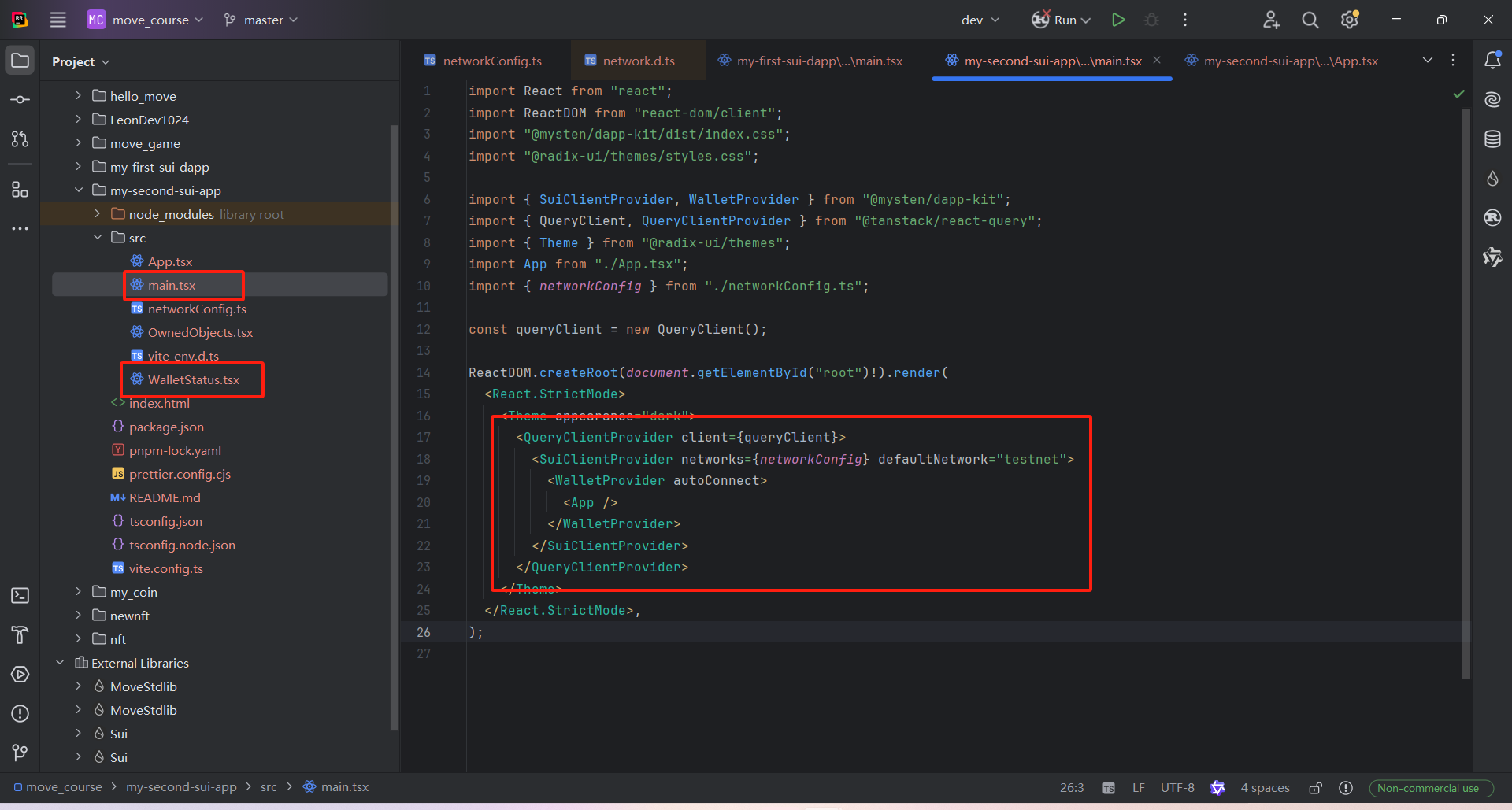
Task: Switch to my-second-sui-app App.tsx tab
Action: pos(1284,61)
